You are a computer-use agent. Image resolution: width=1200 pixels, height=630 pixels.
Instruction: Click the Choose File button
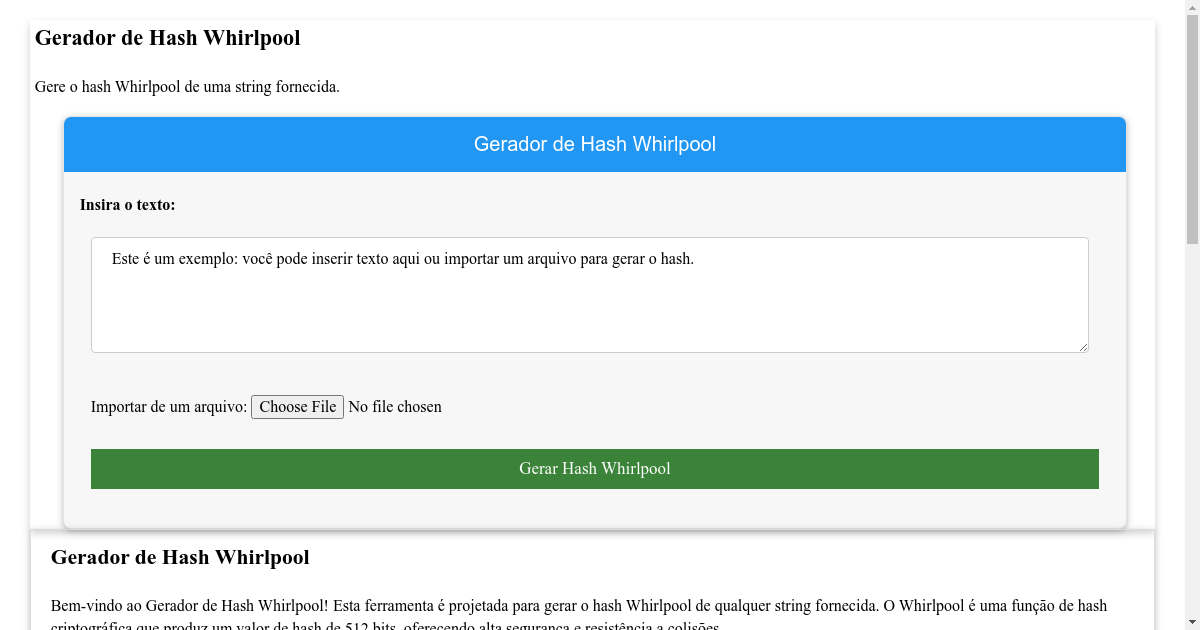point(297,406)
